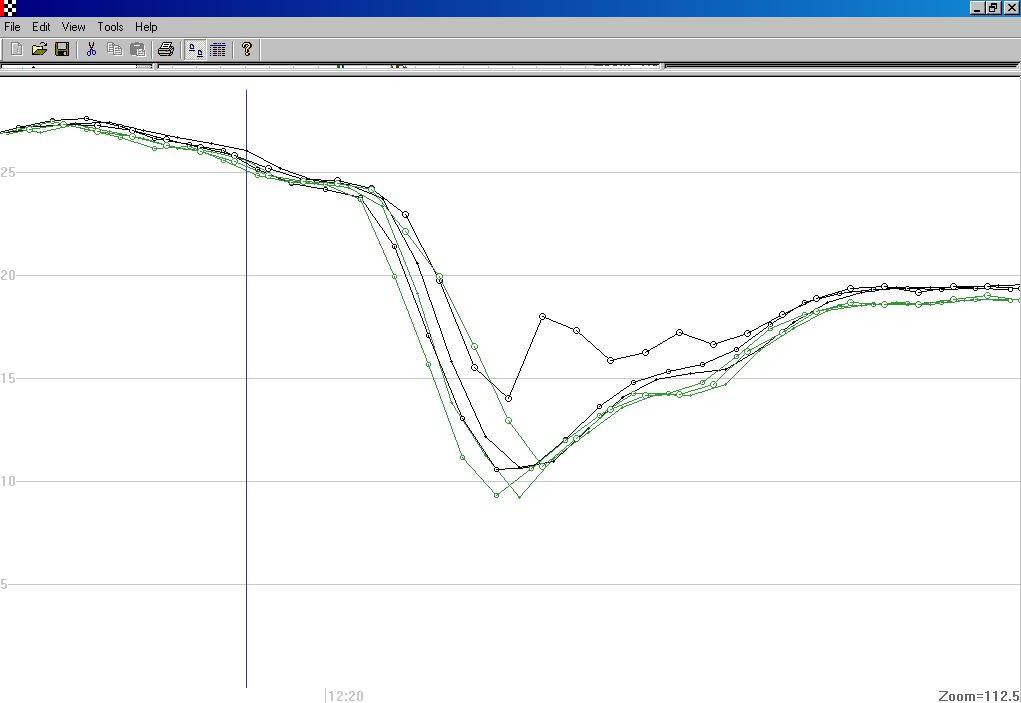Image resolution: width=1021 pixels, height=703 pixels.
Task: Open a file with the folder icon
Action: [39, 49]
